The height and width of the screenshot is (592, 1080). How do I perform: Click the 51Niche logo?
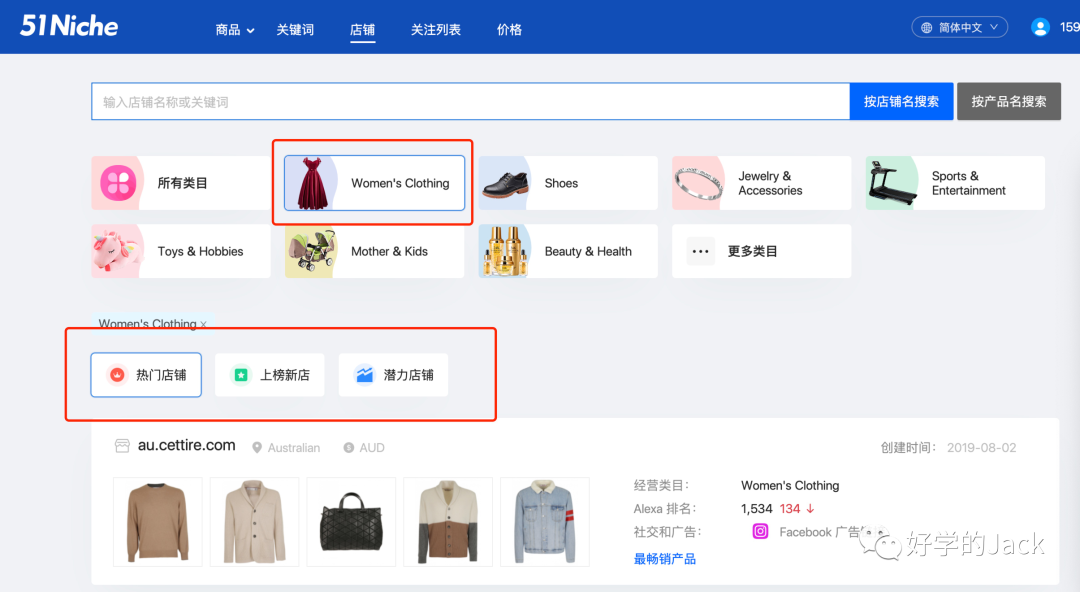[x=69, y=26]
